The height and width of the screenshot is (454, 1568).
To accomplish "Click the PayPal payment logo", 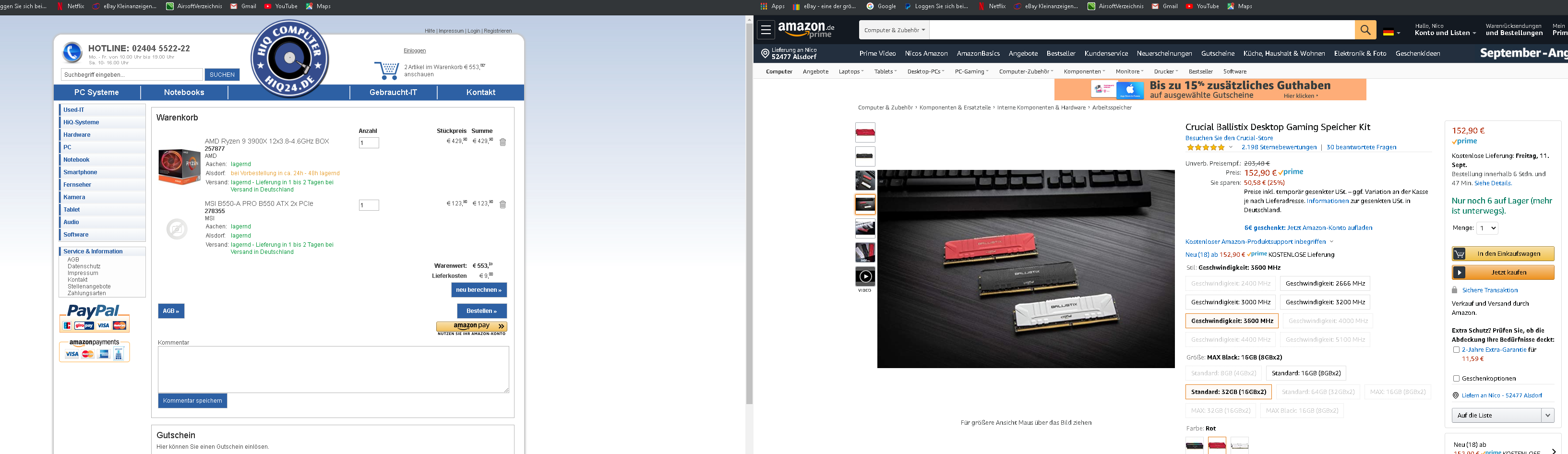I will point(95,318).
